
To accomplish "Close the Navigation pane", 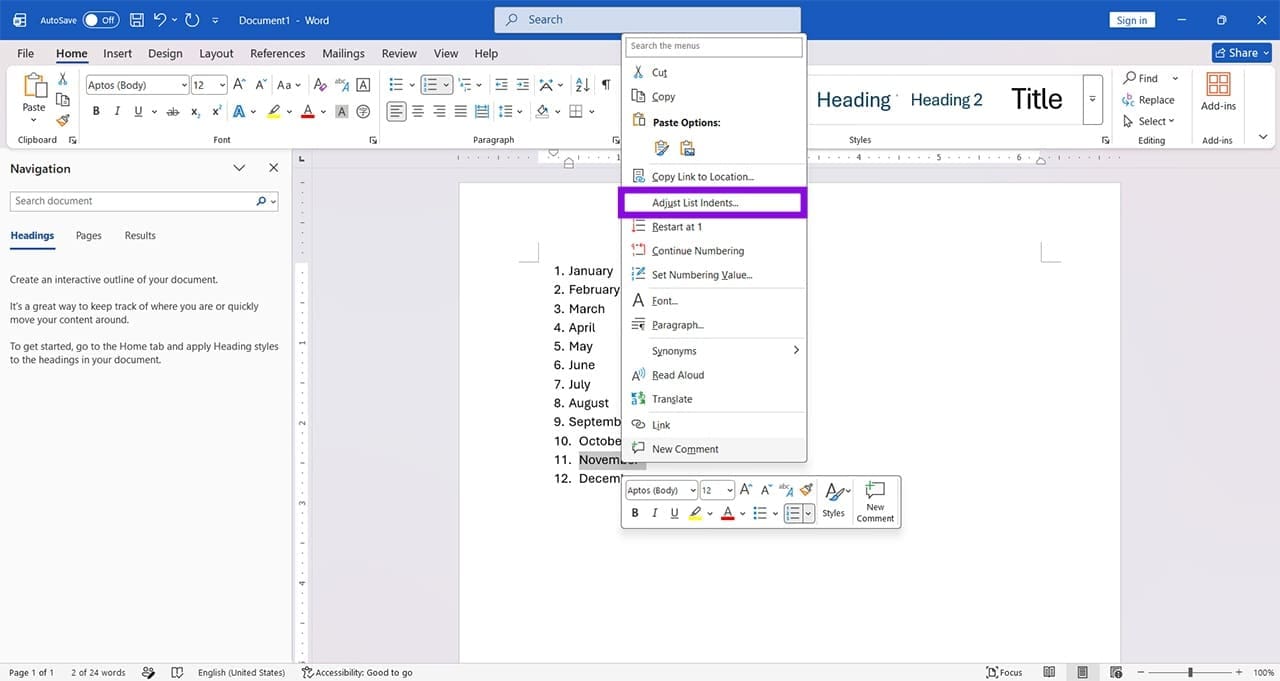I will click(x=273, y=168).
